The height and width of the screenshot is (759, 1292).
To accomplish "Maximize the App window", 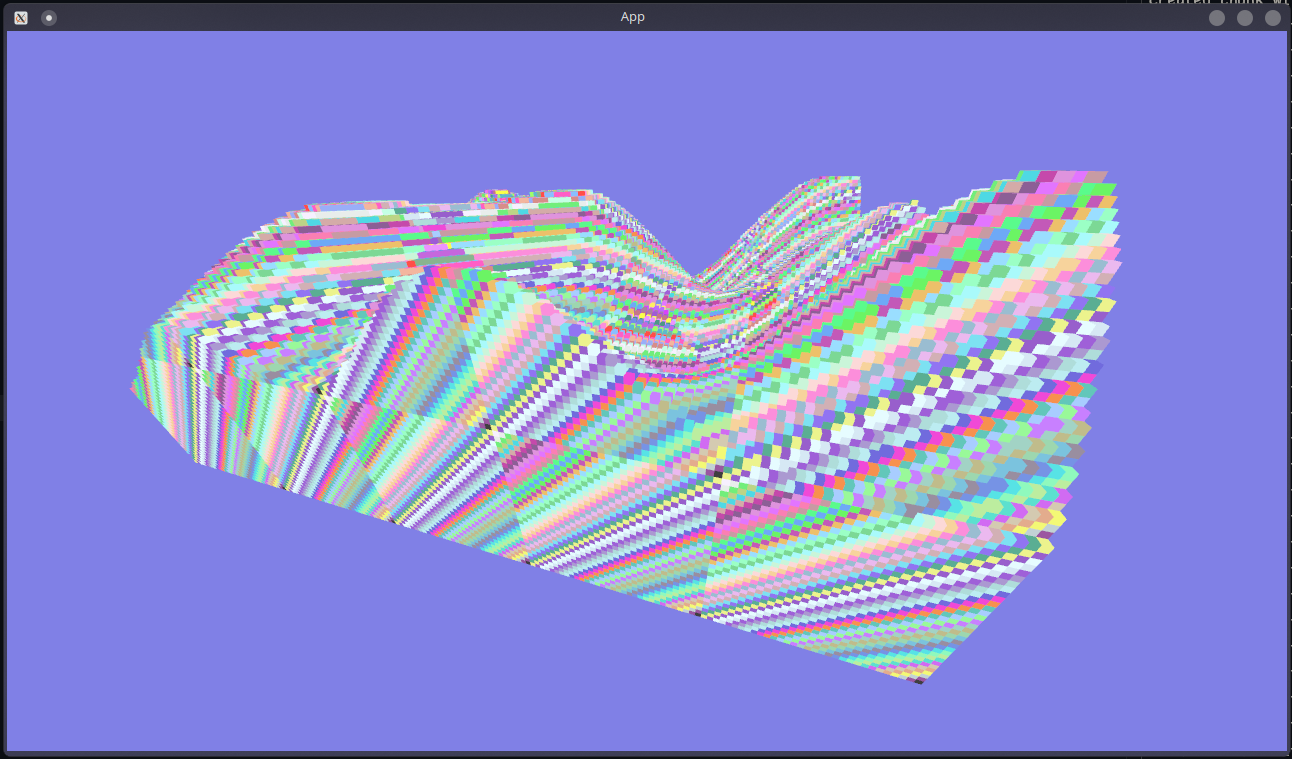I will click(x=1245, y=17).
